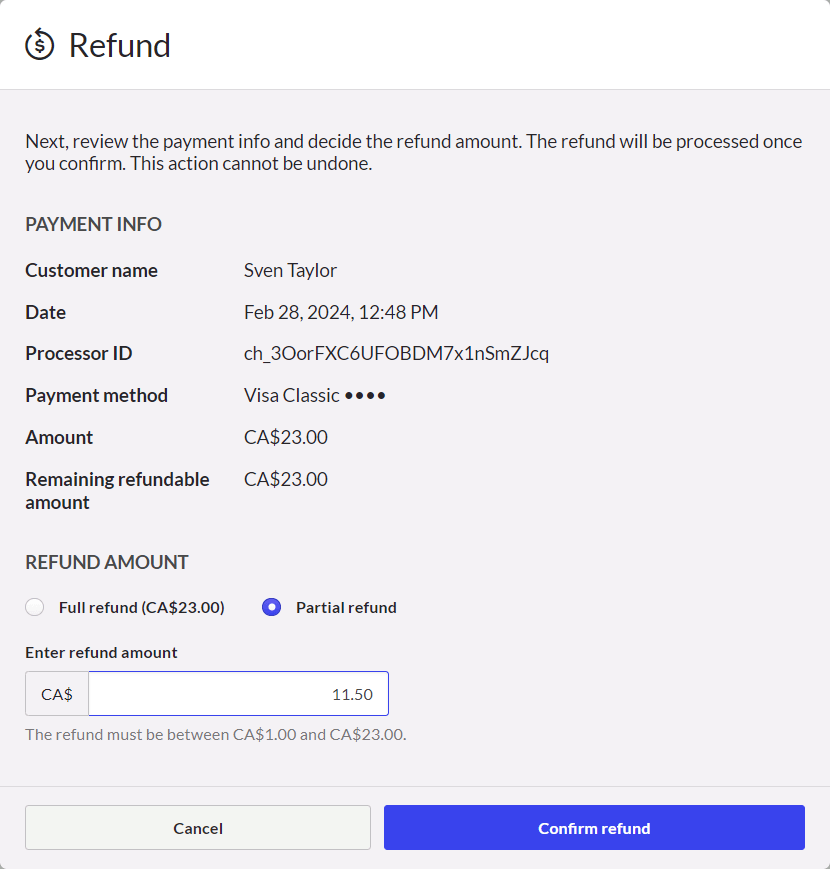Click the Payment method label
Viewport: 830px width, 869px height.
(x=96, y=395)
